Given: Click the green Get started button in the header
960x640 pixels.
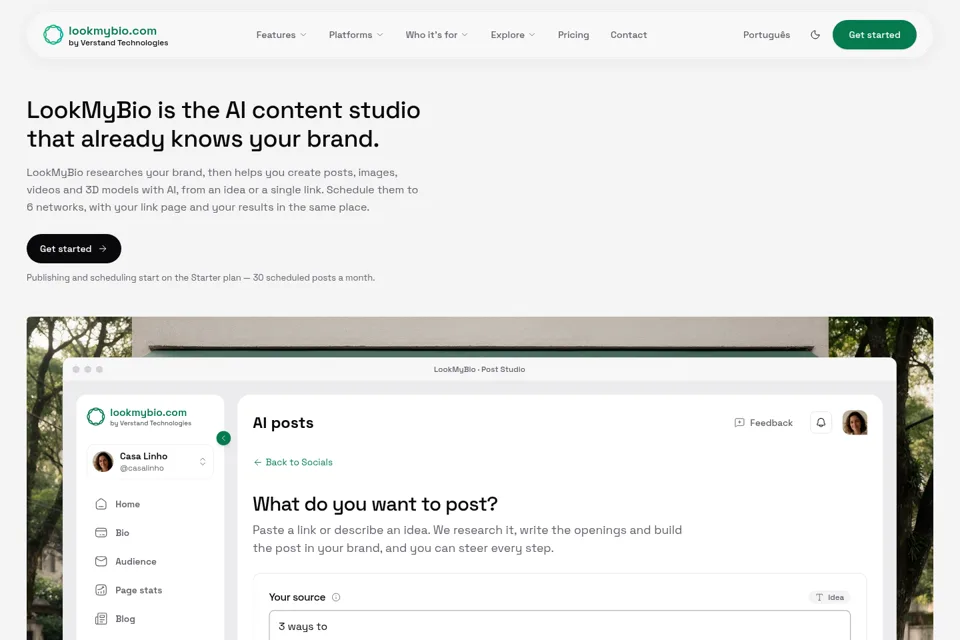Looking at the screenshot, I should [x=874, y=35].
